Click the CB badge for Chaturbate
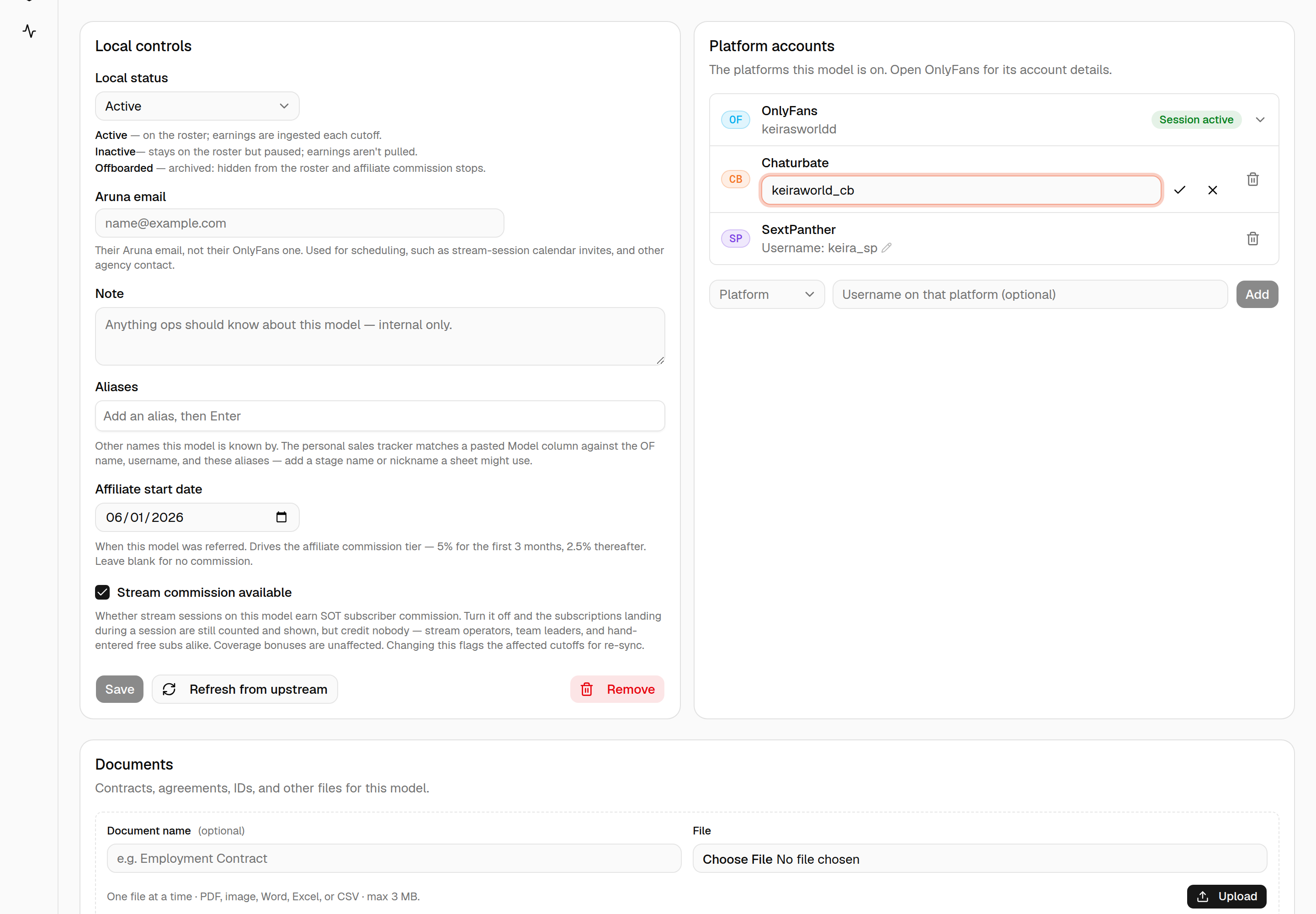Image resolution: width=1316 pixels, height=914 pixels. pos(735,179)
